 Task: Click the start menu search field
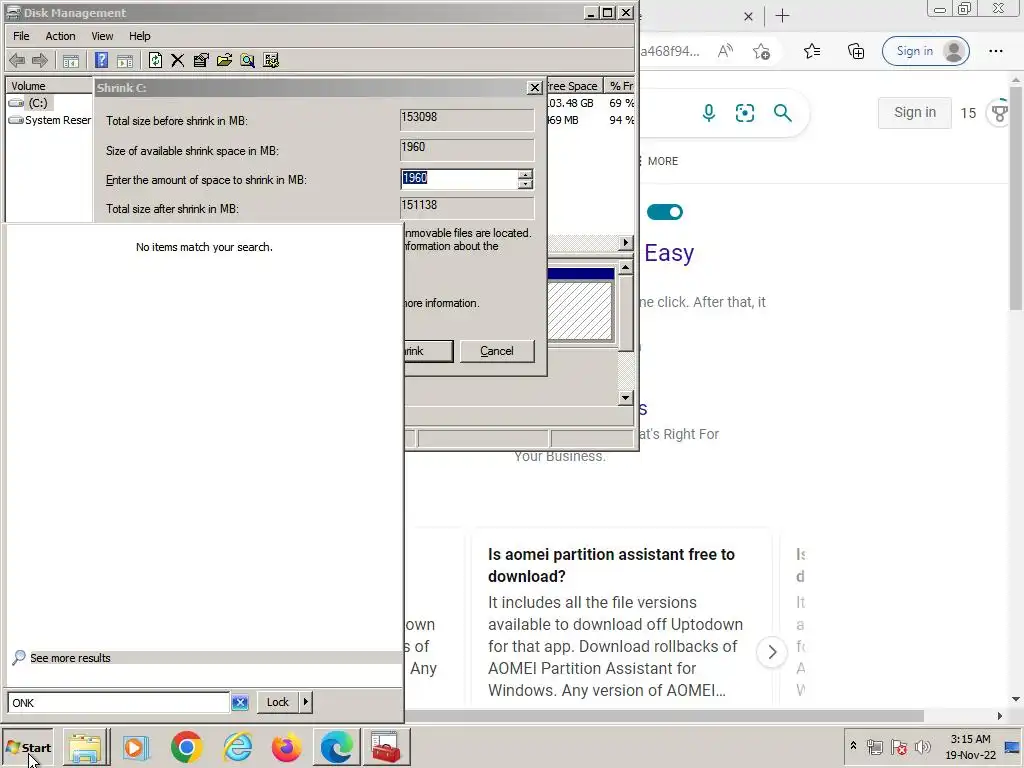119,703
